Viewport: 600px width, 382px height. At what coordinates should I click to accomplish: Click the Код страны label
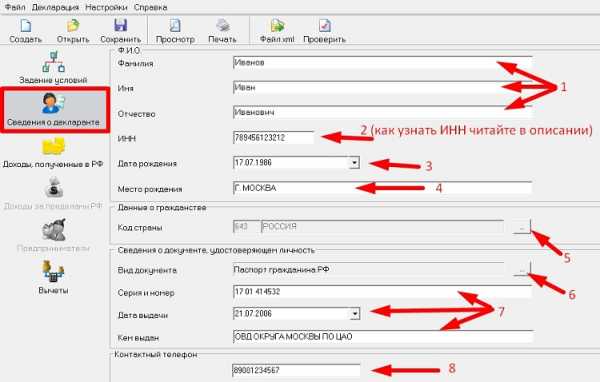click(x=140, y=228)
